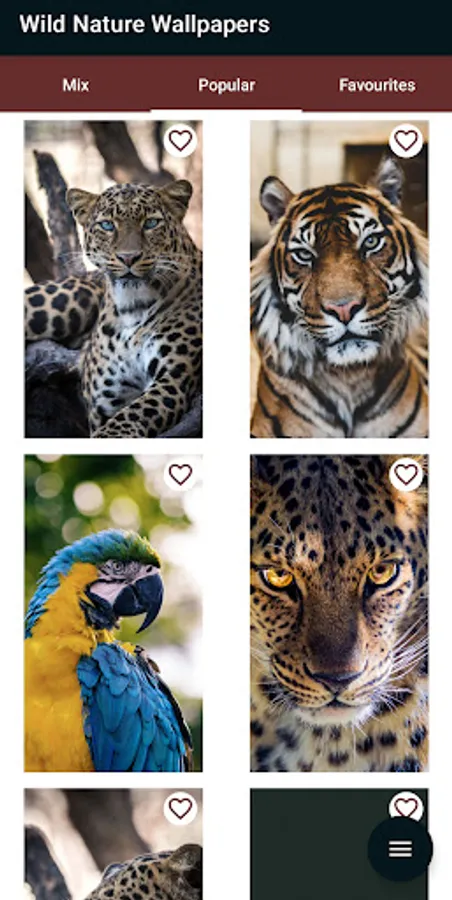Screen dimensions: 452x900
Task: View the macaw parrot wallpaper
Action: click(x=113, y=613)
